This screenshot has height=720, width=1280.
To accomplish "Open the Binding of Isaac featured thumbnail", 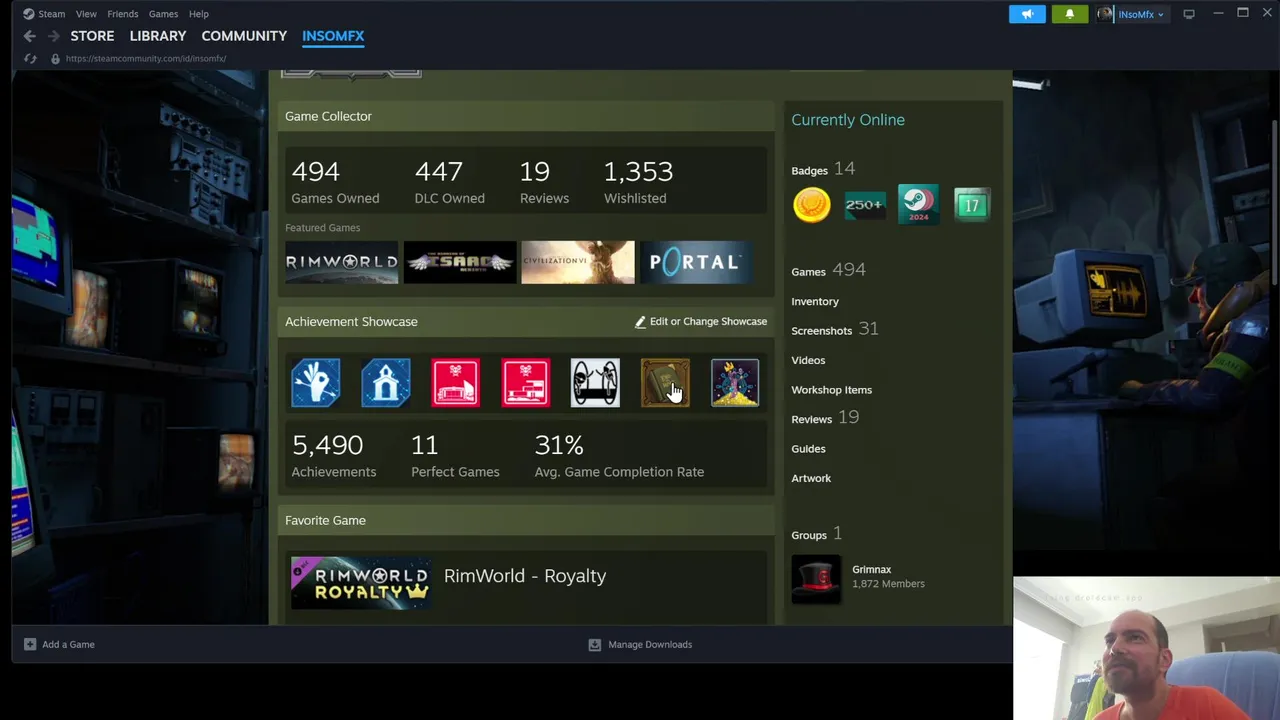I will [460, 262].
